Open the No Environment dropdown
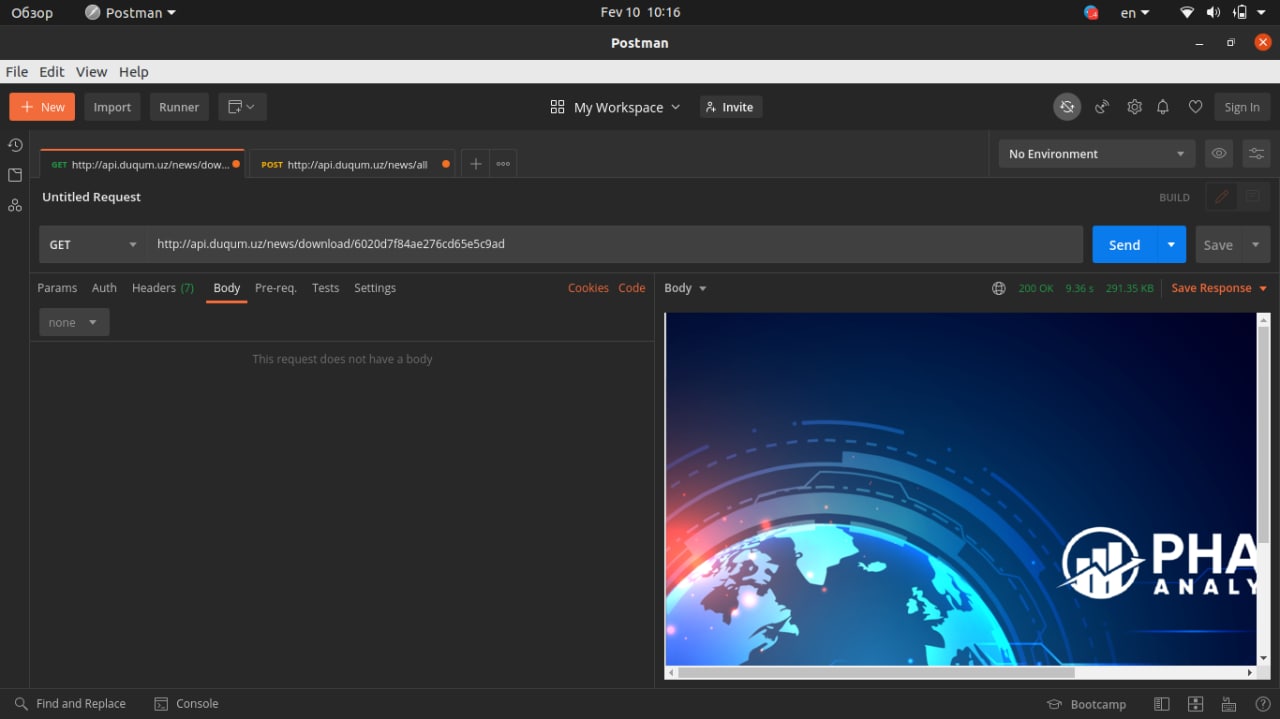 (1096, 154)
